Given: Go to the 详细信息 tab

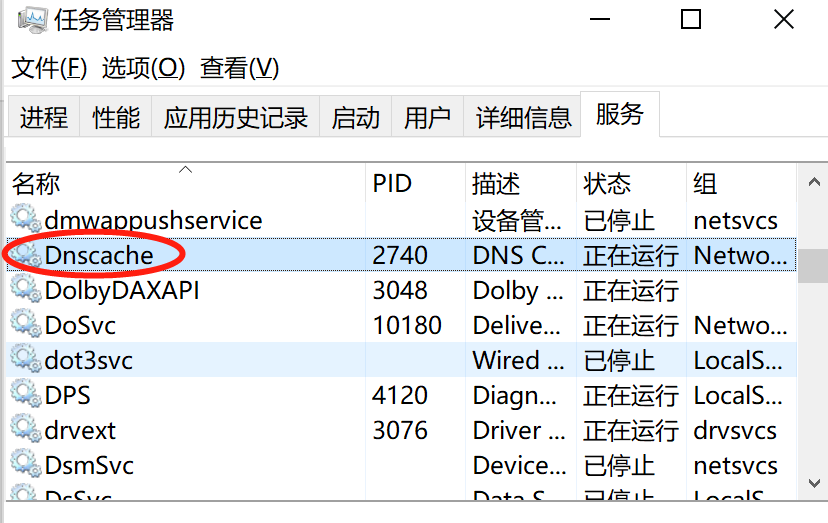Looking at the screenshot, I should click(523, 118).
